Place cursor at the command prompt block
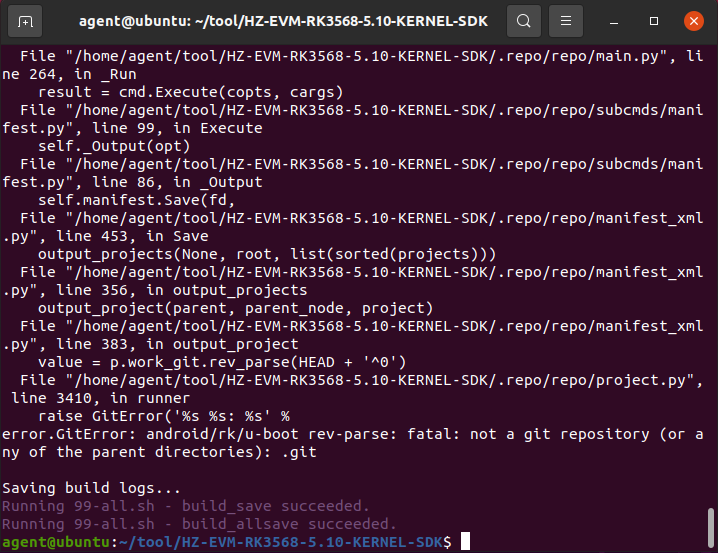The height and width of the screenshot is (553, 718). coord(465,542)
